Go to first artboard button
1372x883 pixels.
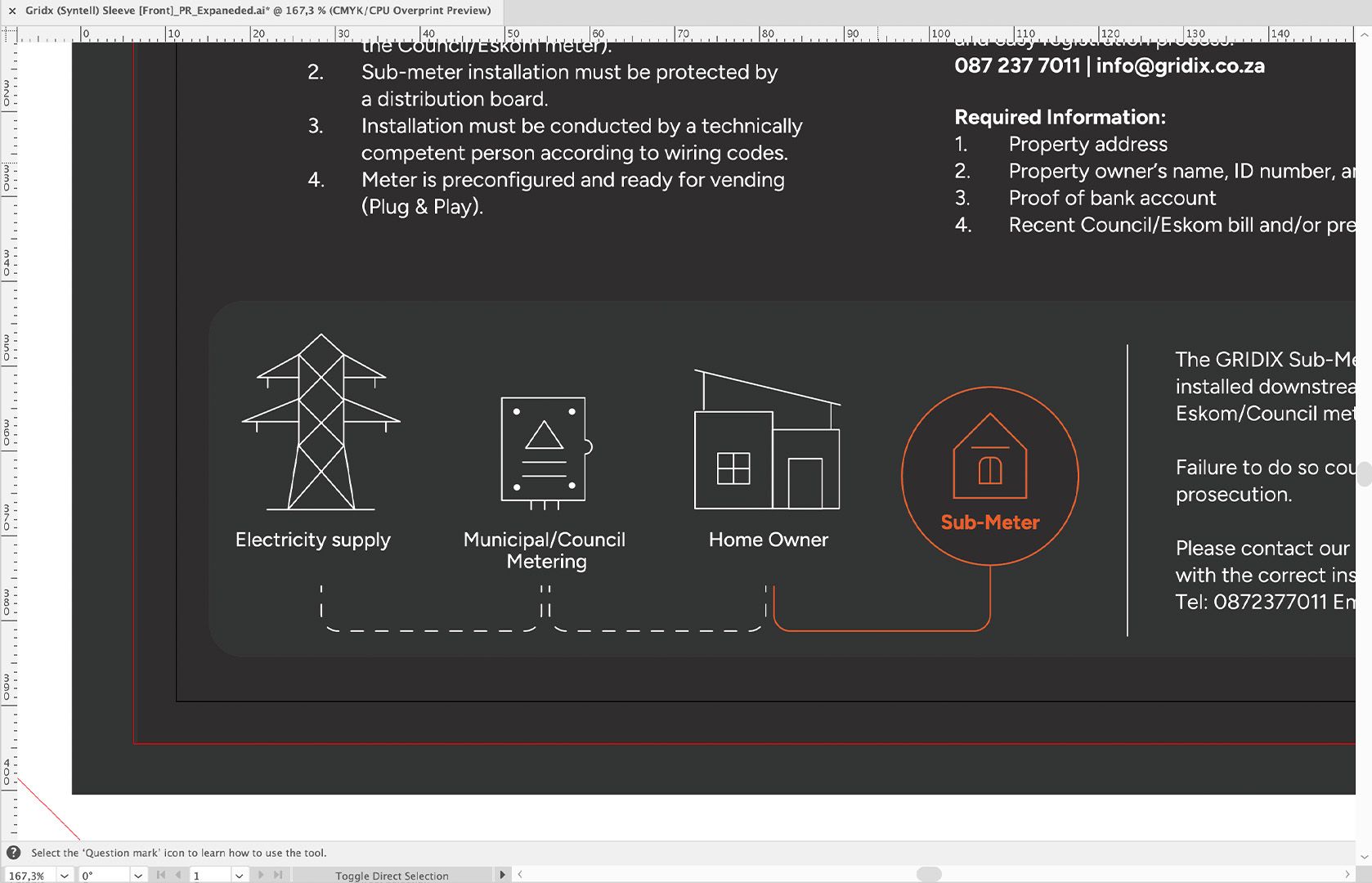160,875
